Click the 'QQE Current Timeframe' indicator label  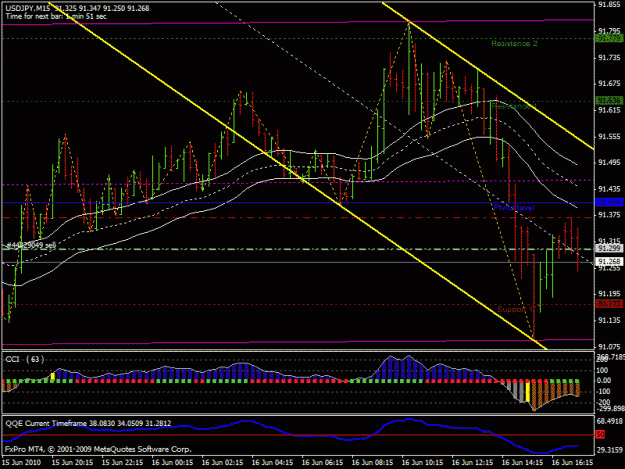pyautogui.click(x=44, y=424)
